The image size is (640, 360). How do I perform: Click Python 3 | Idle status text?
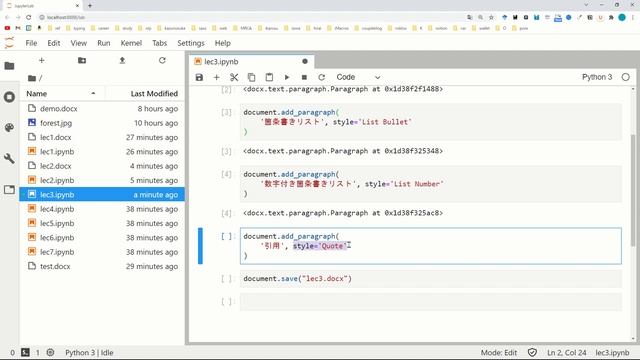click(89, 353)
